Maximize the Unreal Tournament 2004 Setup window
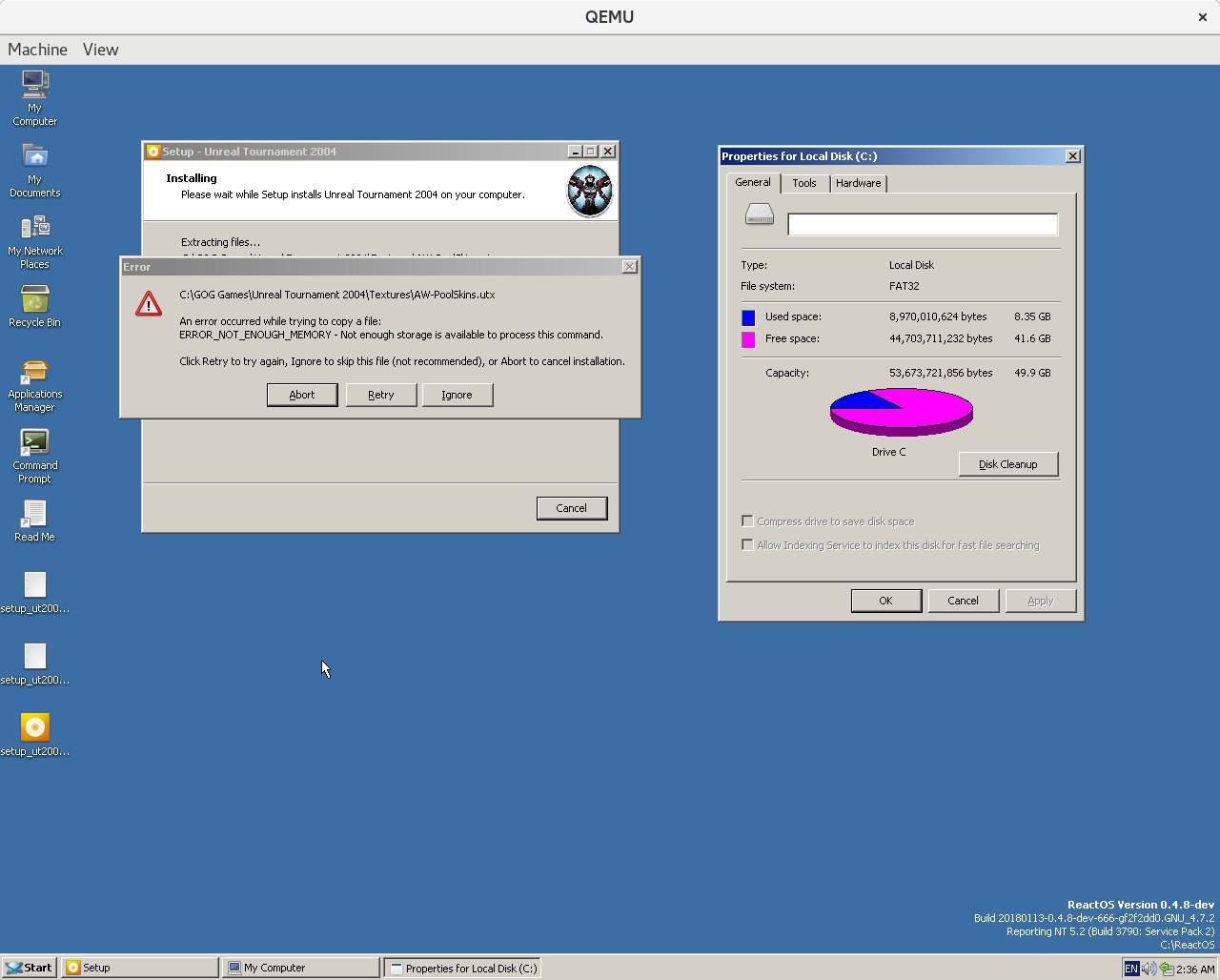Viewport: 1220px width, 980px height. (591, 152)
